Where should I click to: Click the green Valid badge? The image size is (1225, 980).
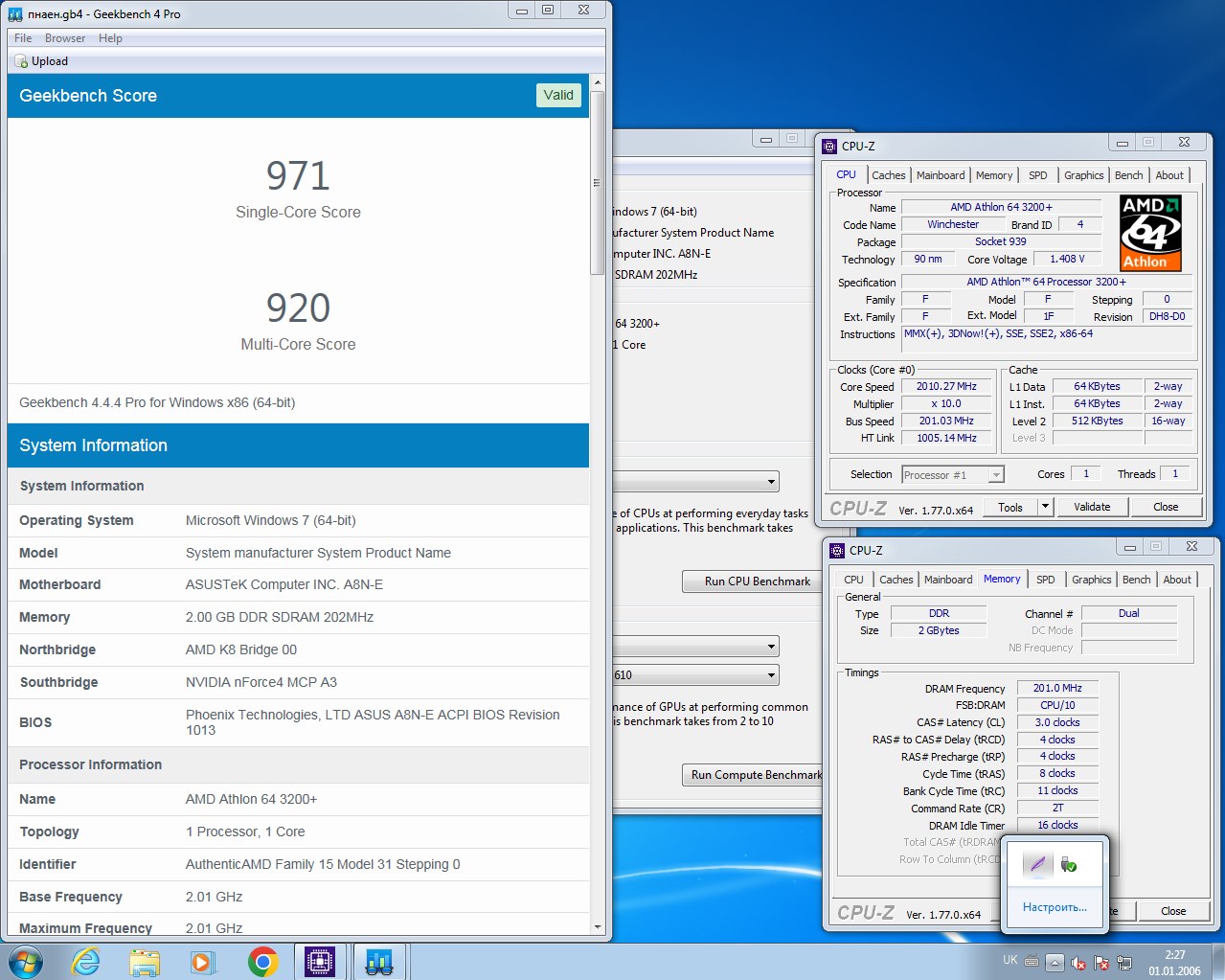(x=558, y=95)
